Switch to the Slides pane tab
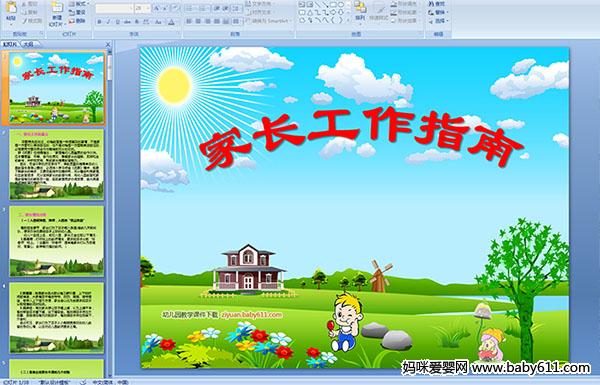This screenshot has height=385, width=600. 10,44
